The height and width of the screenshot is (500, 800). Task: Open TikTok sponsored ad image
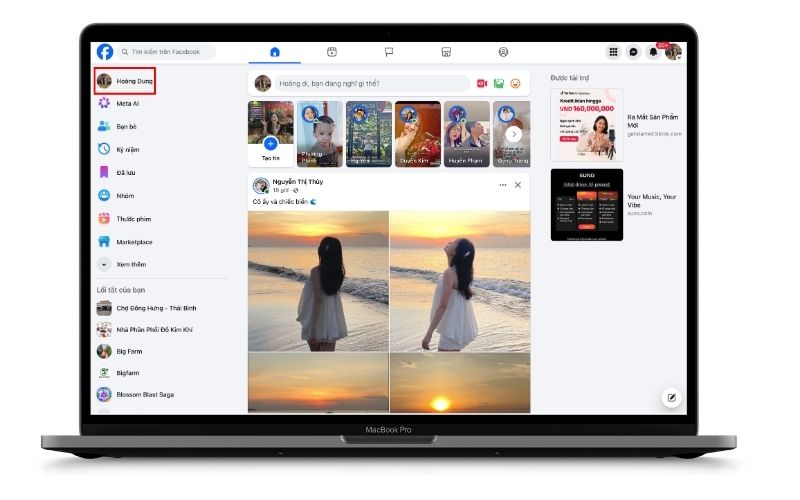587,125
